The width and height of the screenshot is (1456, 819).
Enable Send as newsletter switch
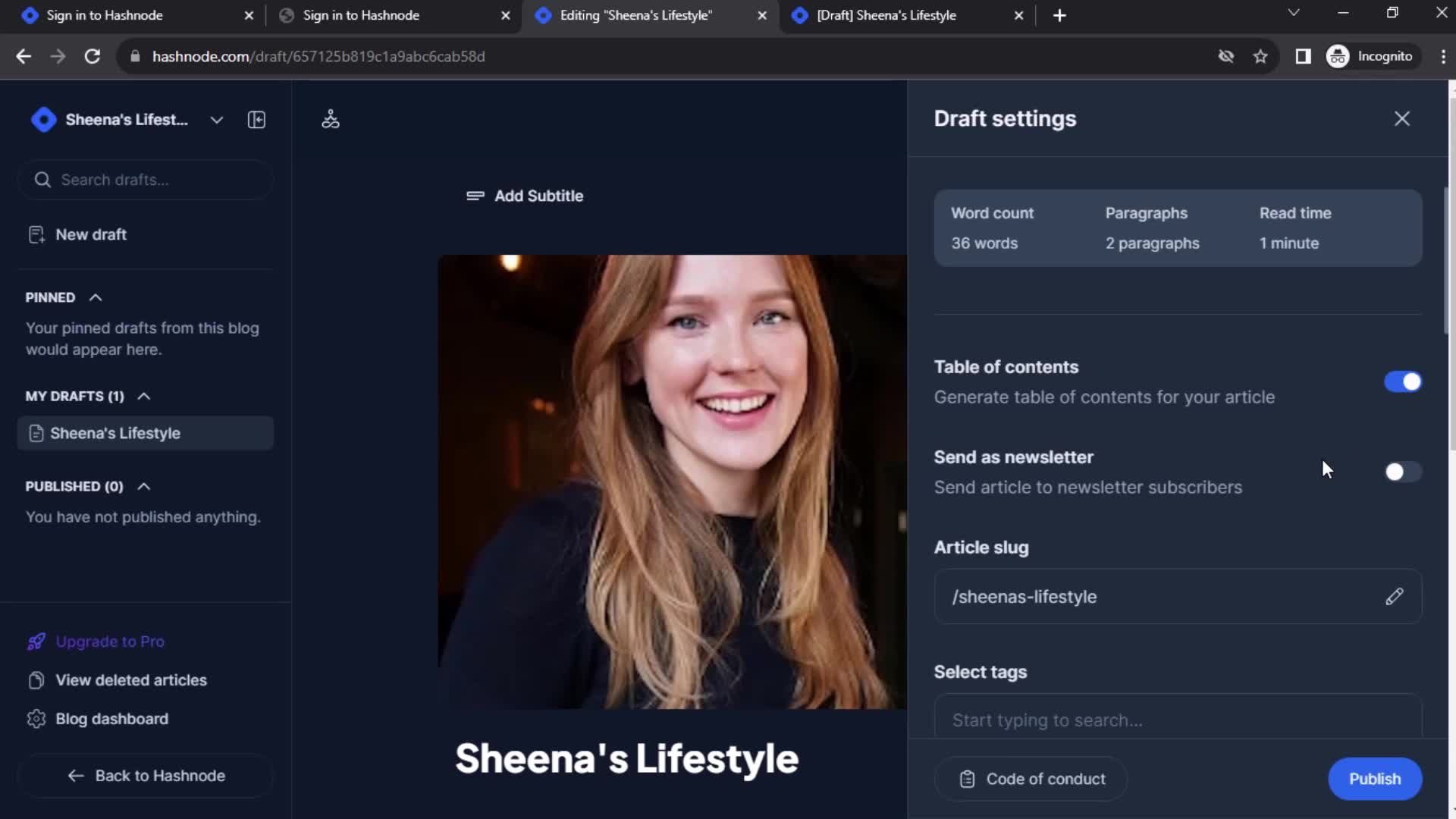[x=1402, y=472]
